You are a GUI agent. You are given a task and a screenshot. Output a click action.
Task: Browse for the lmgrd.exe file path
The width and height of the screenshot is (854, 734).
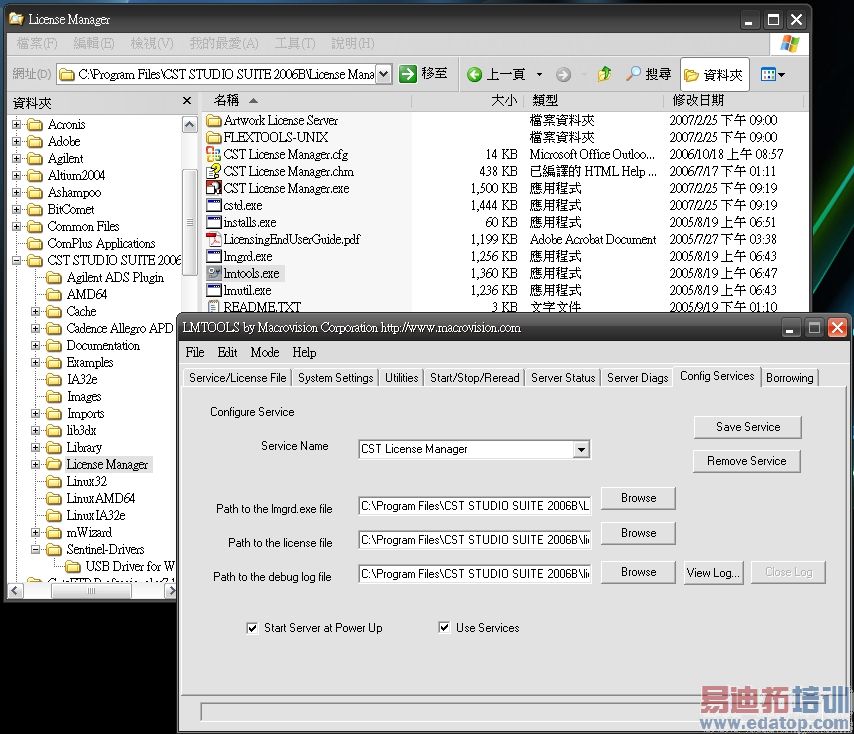click(638, 498)
